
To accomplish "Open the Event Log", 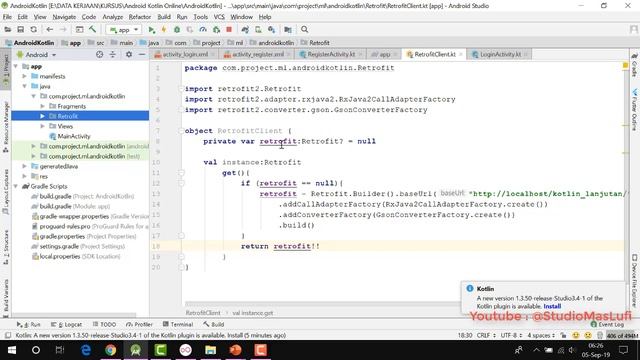I will [607, 324].
